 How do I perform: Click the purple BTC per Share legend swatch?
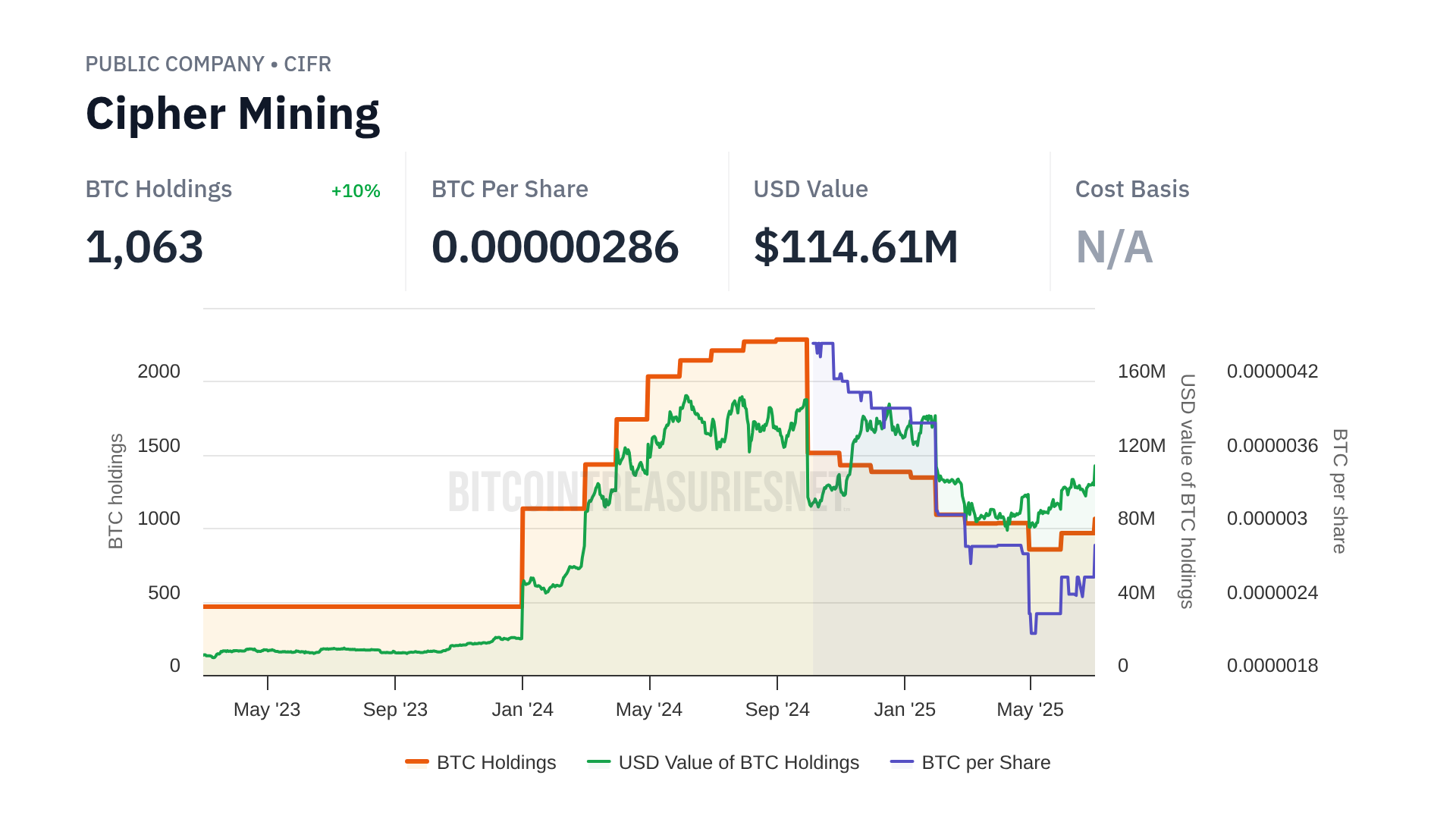point(902,762)
